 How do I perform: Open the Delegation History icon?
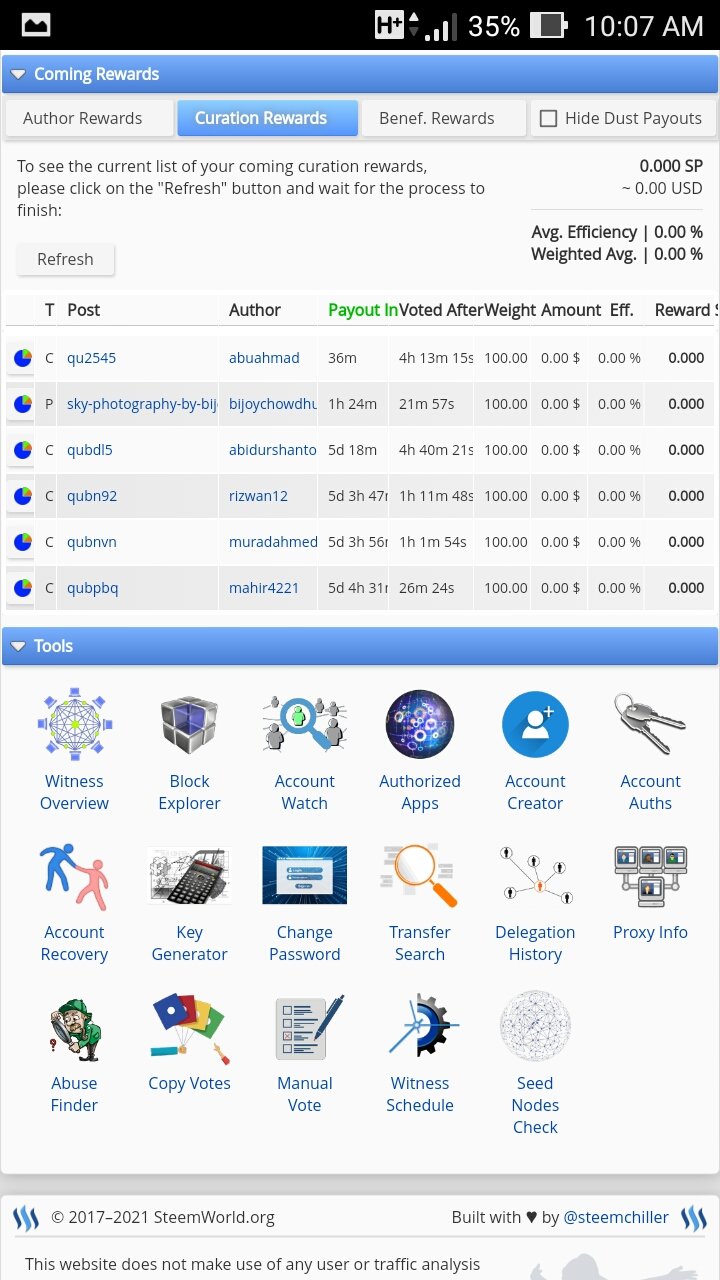[x=535, y=875]
